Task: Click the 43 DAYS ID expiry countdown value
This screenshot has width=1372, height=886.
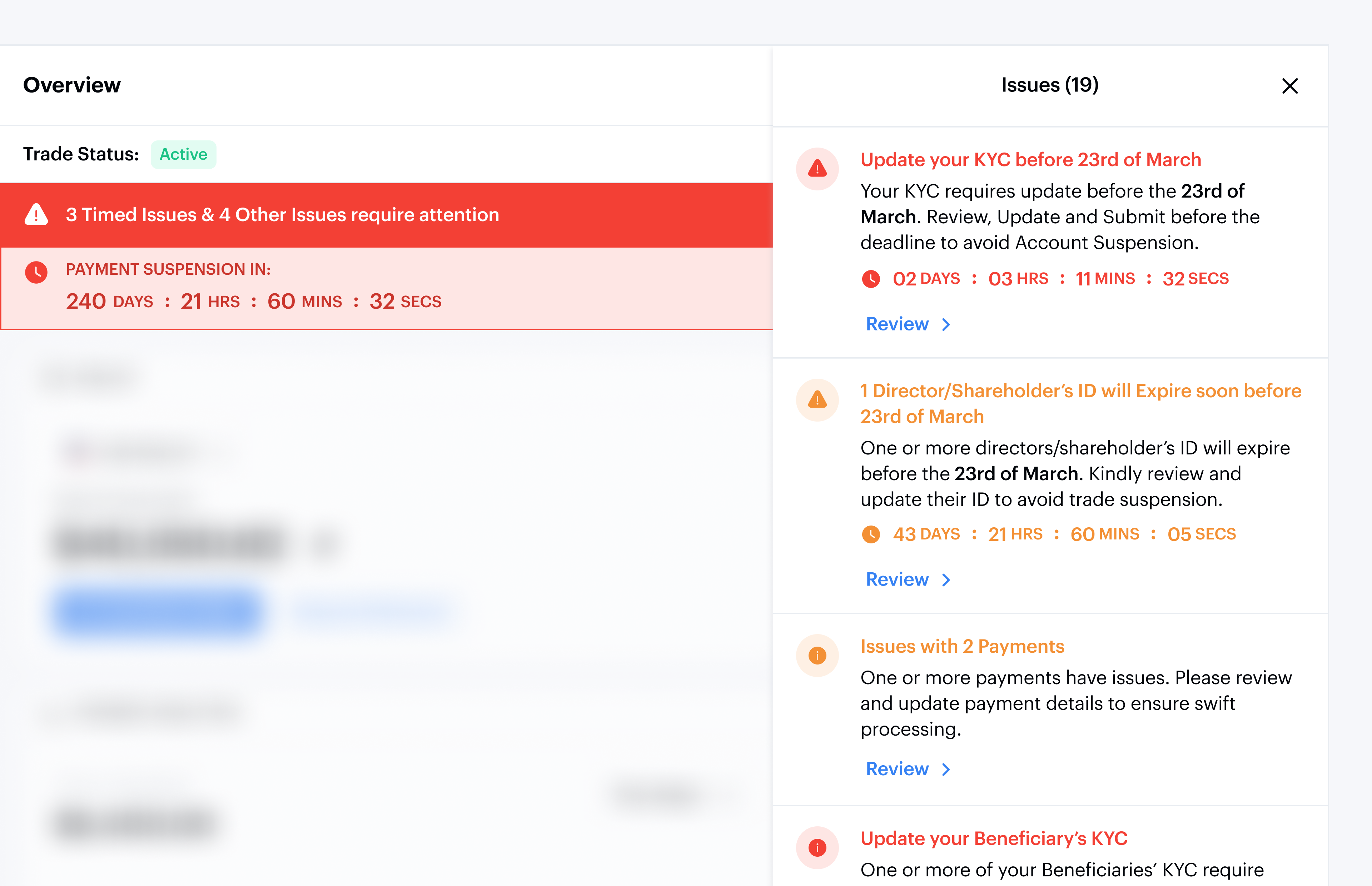Action: tap(926, 534)
